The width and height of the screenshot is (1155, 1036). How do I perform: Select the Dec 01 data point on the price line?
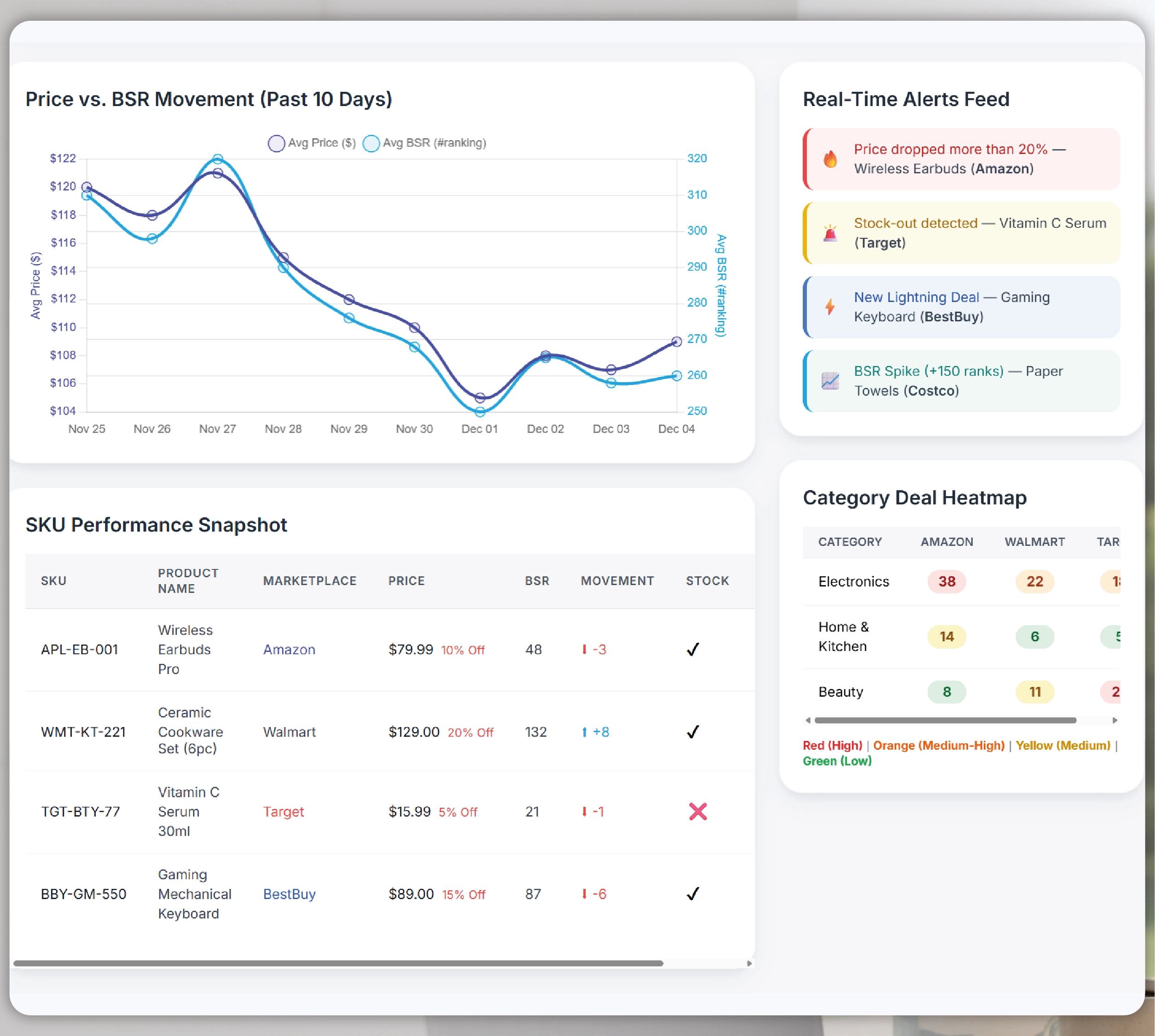[480, 397]
